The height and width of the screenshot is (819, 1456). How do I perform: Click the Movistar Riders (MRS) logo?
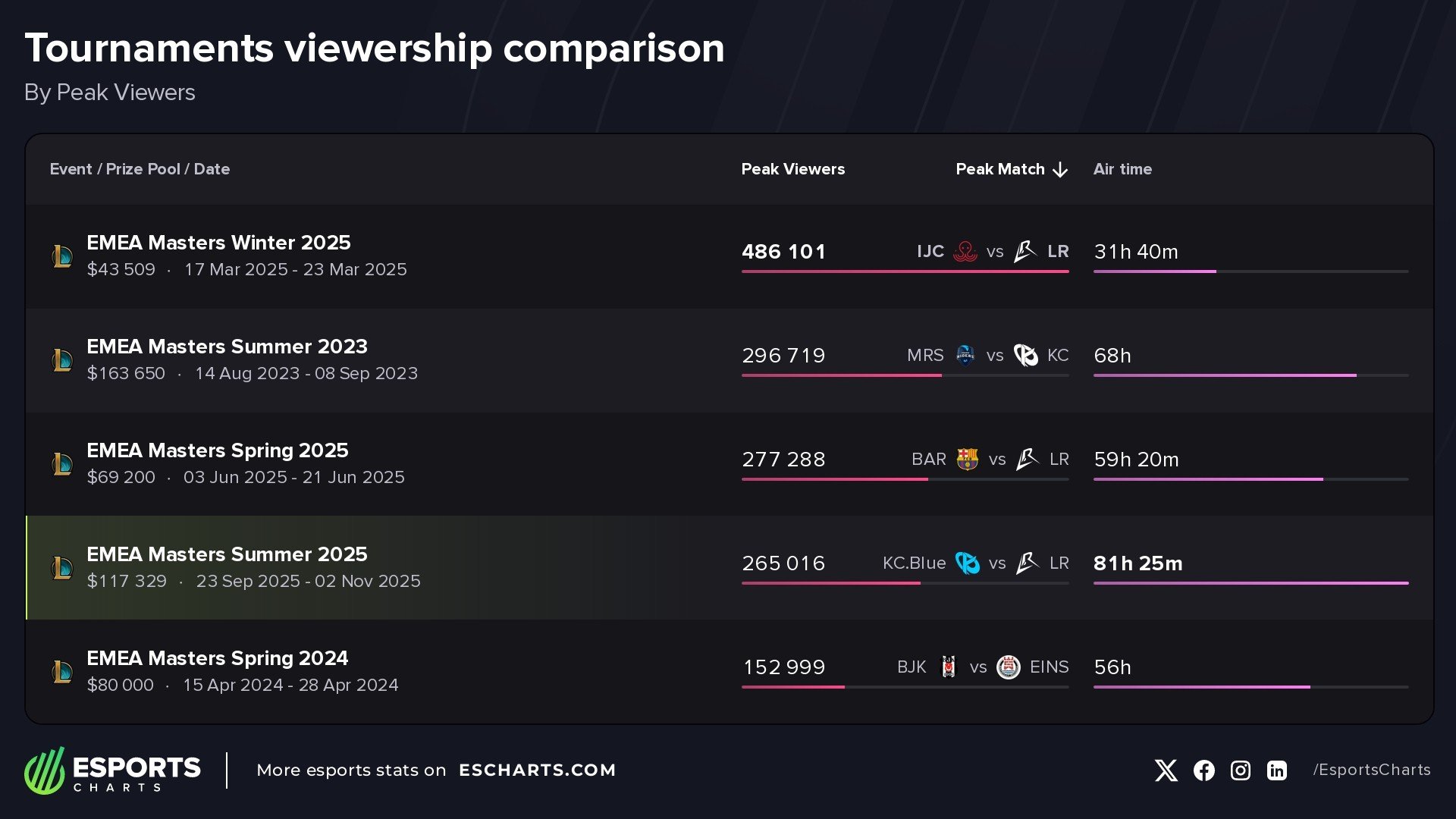pos(965,355)
